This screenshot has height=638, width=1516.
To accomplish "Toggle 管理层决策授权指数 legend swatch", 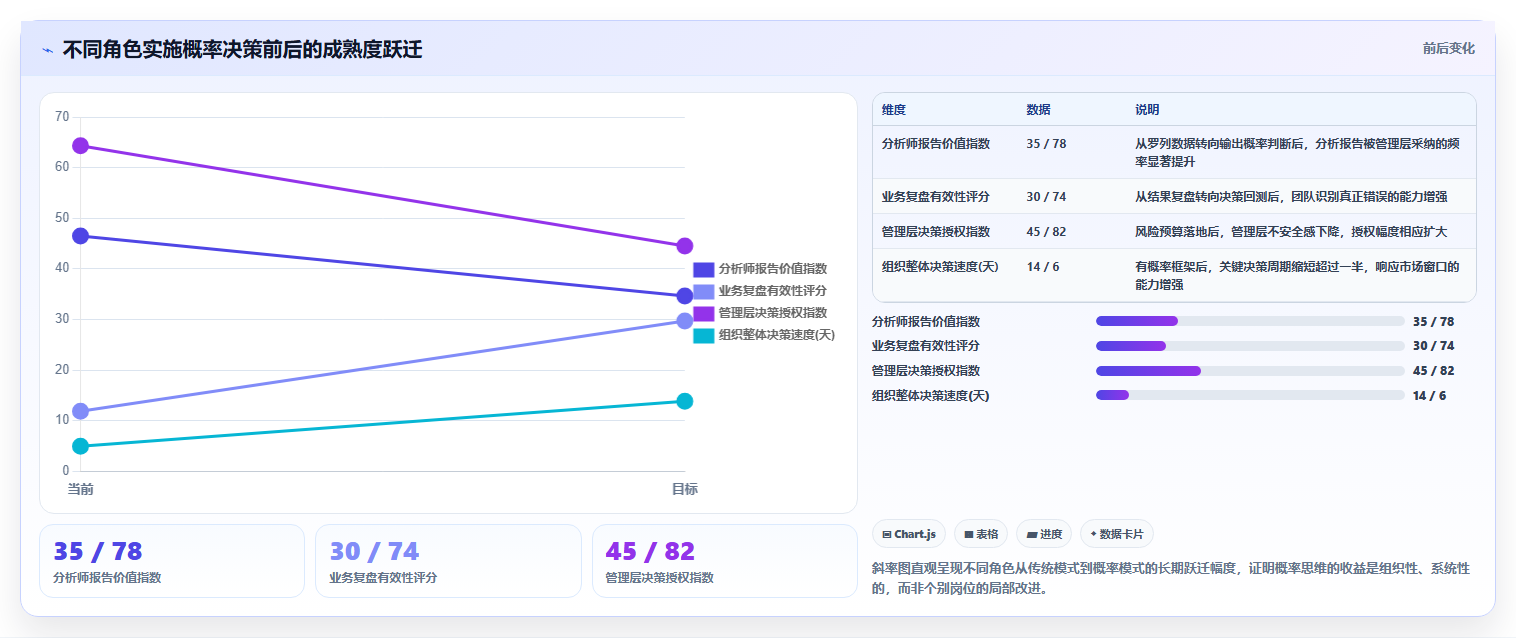I will 703,313.
